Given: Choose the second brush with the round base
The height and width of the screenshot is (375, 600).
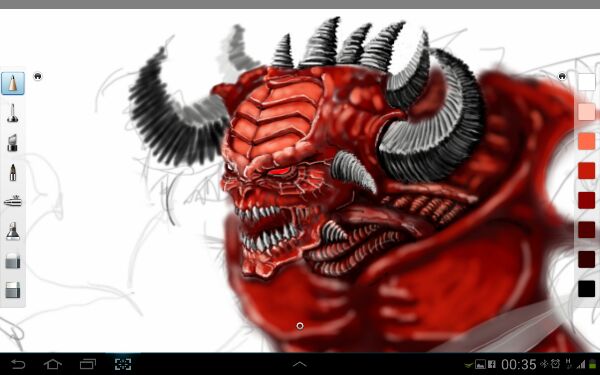Looking at the screenshot, I should point(13,113).
